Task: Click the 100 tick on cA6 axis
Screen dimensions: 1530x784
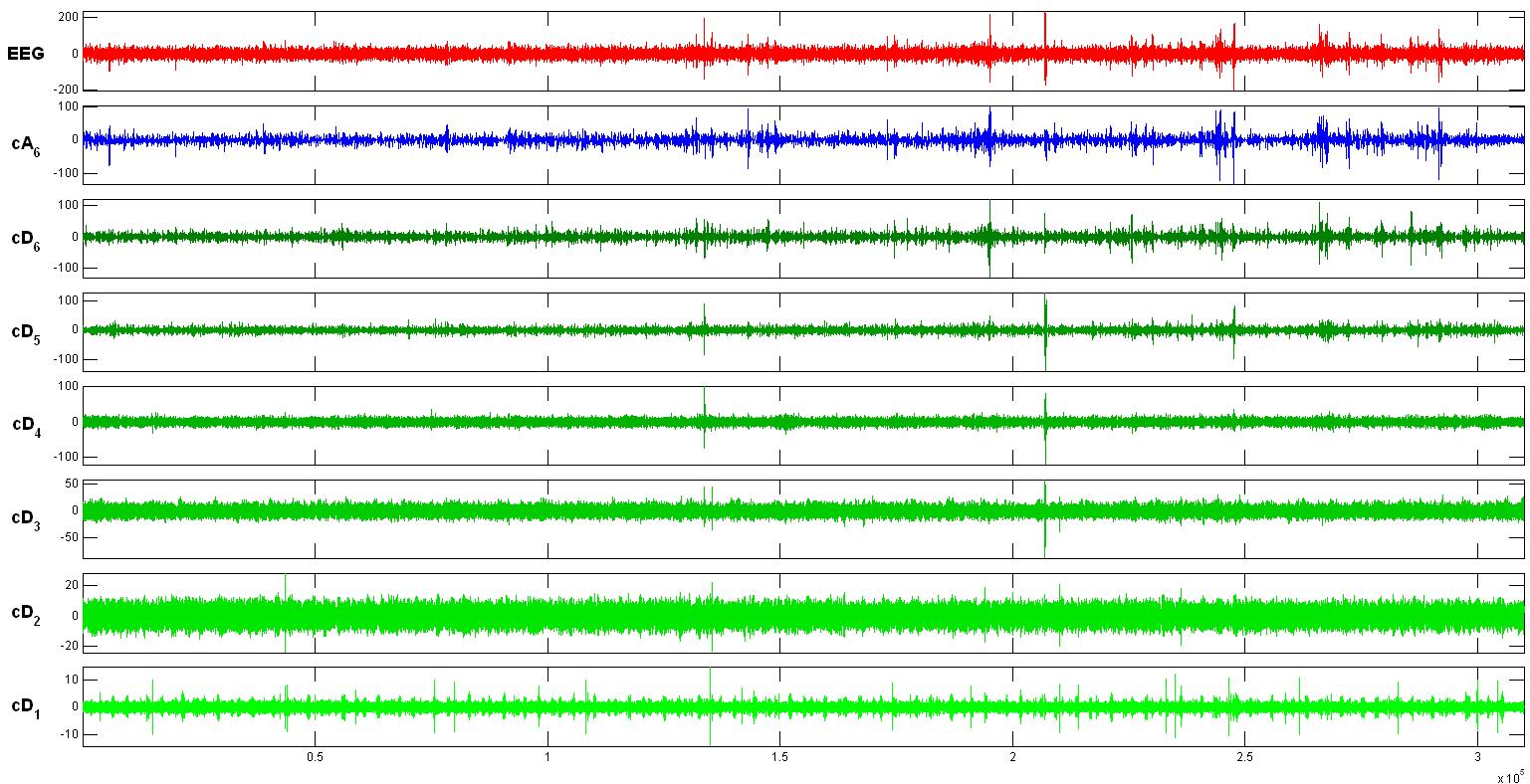Action: 69,105
